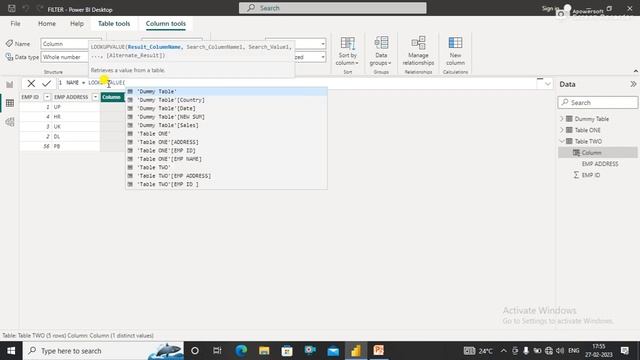Open Data groups

381,51
